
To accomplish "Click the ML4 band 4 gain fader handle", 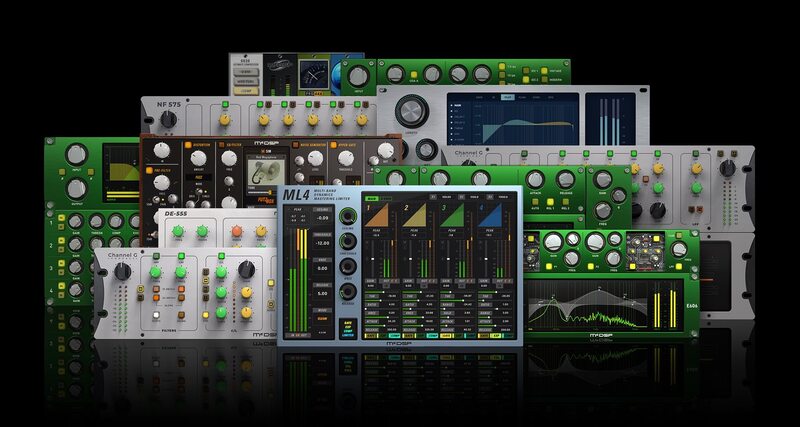I will (485, 259).
